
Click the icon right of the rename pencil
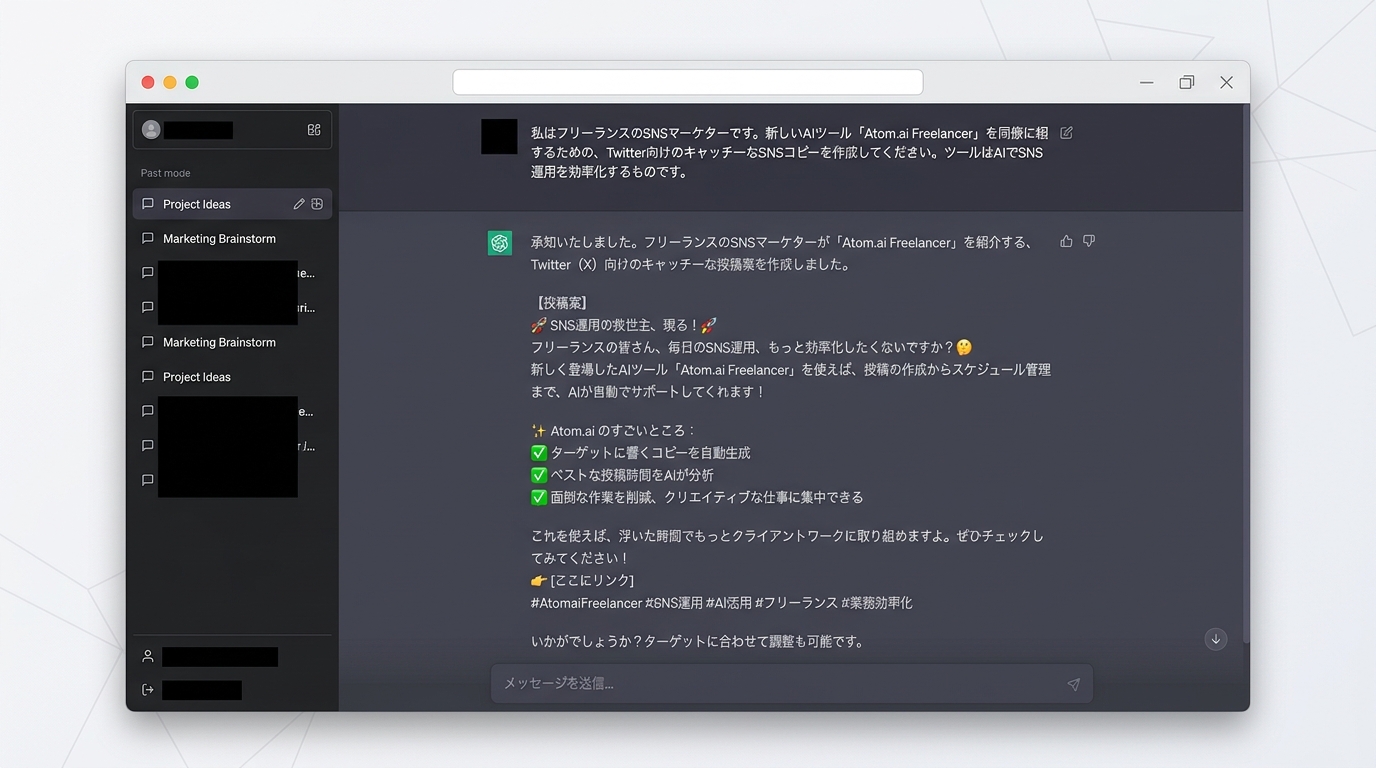click(317, 204)
